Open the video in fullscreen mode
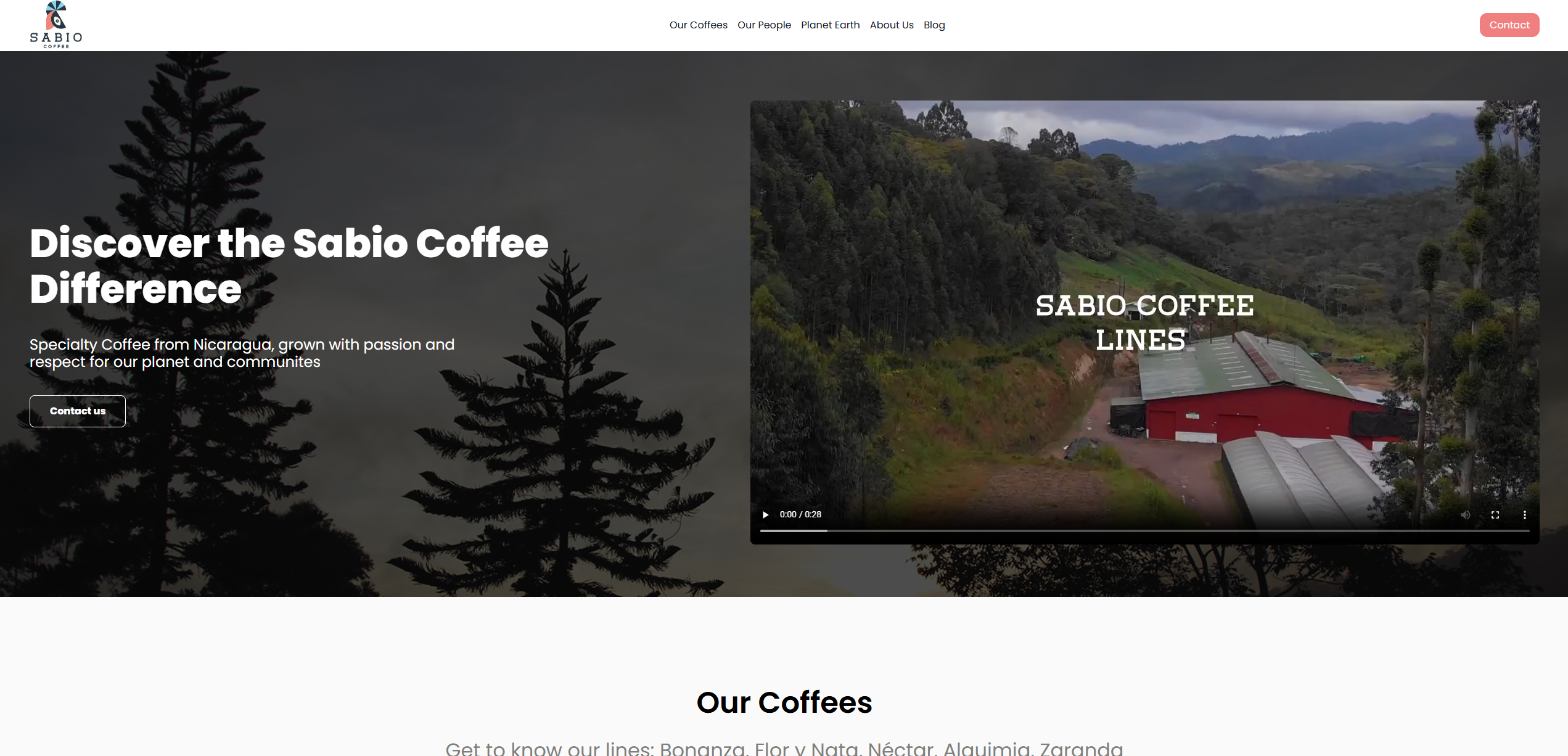1568x756 pixels. pyautogui.click(x=1495, y=515)
